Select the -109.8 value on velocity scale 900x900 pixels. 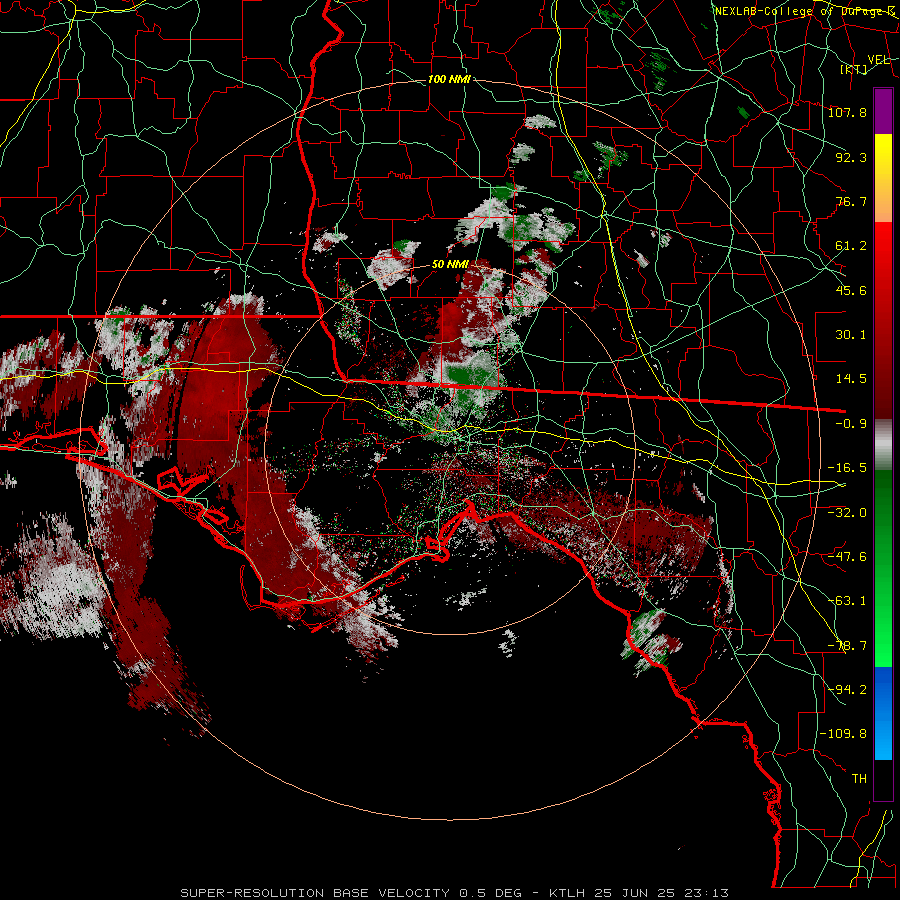pos(843,734)
